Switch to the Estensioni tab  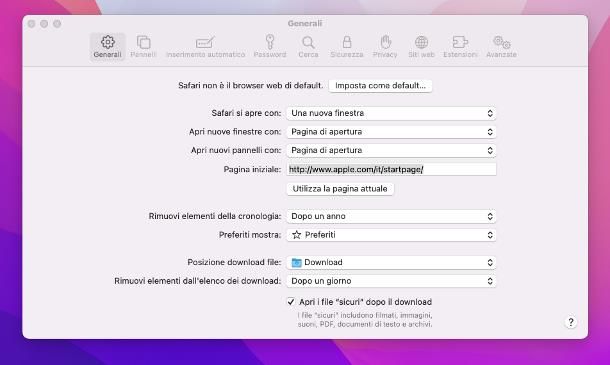[x=460, y=47]
